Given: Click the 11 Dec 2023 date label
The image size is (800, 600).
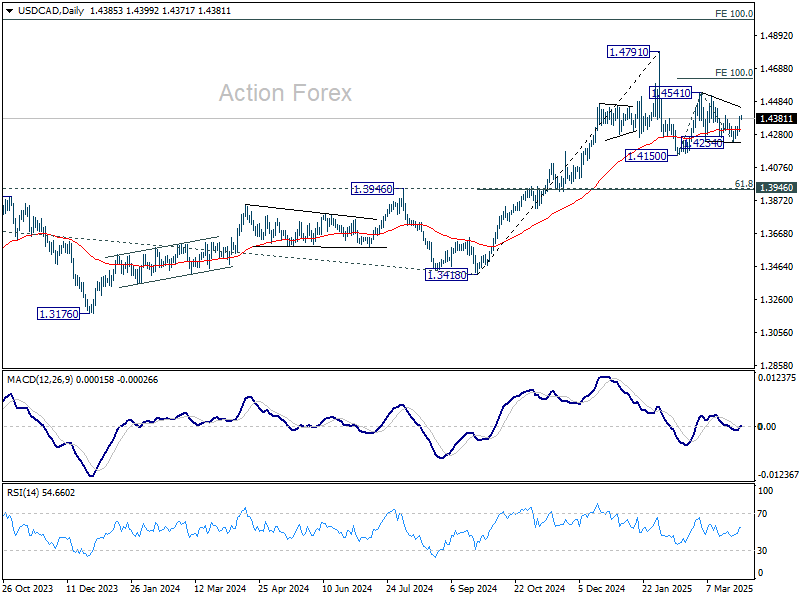Looking at the screenshot, I should (x=92, y=588).
